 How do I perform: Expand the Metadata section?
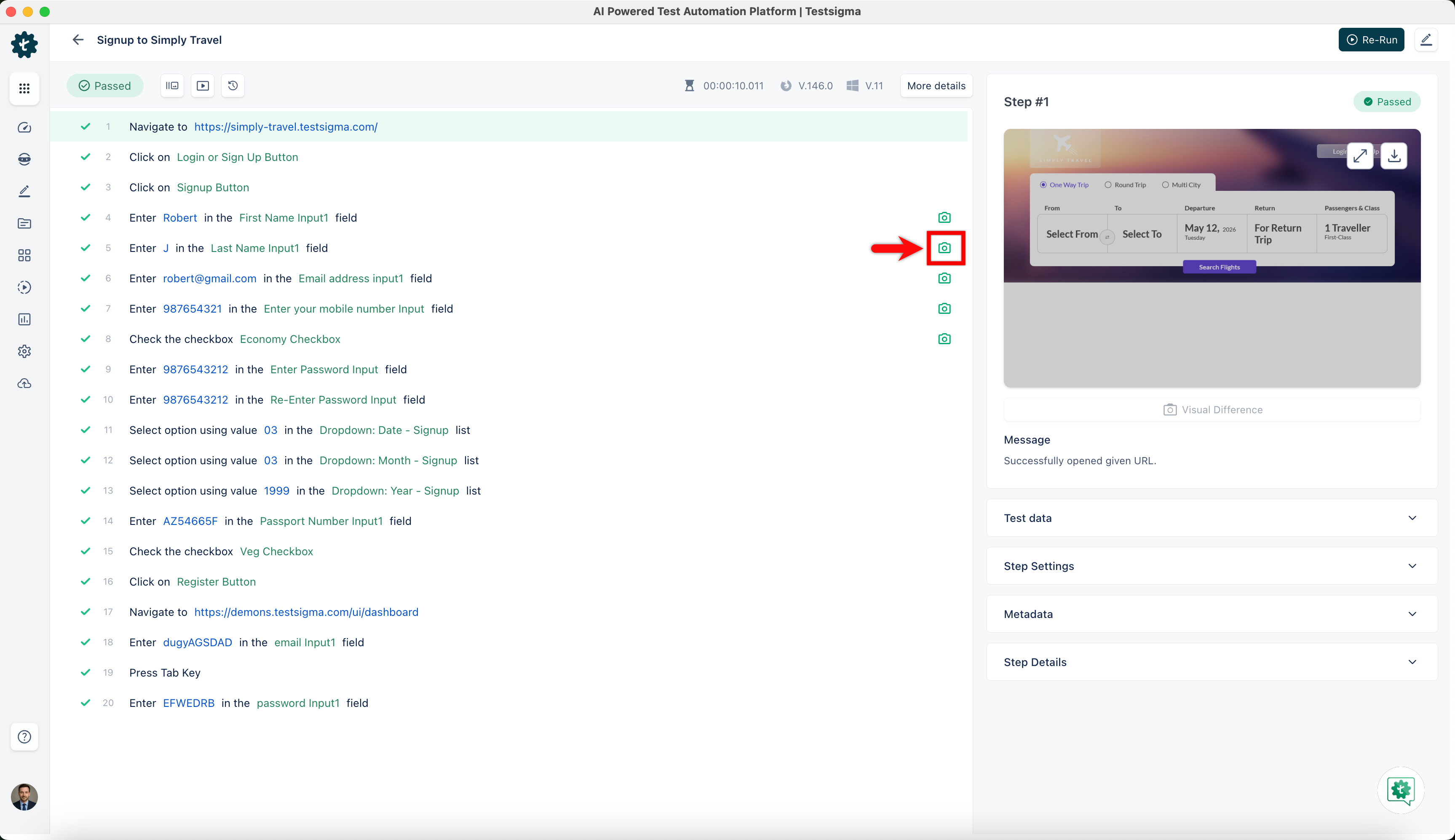click(1212, 614)
